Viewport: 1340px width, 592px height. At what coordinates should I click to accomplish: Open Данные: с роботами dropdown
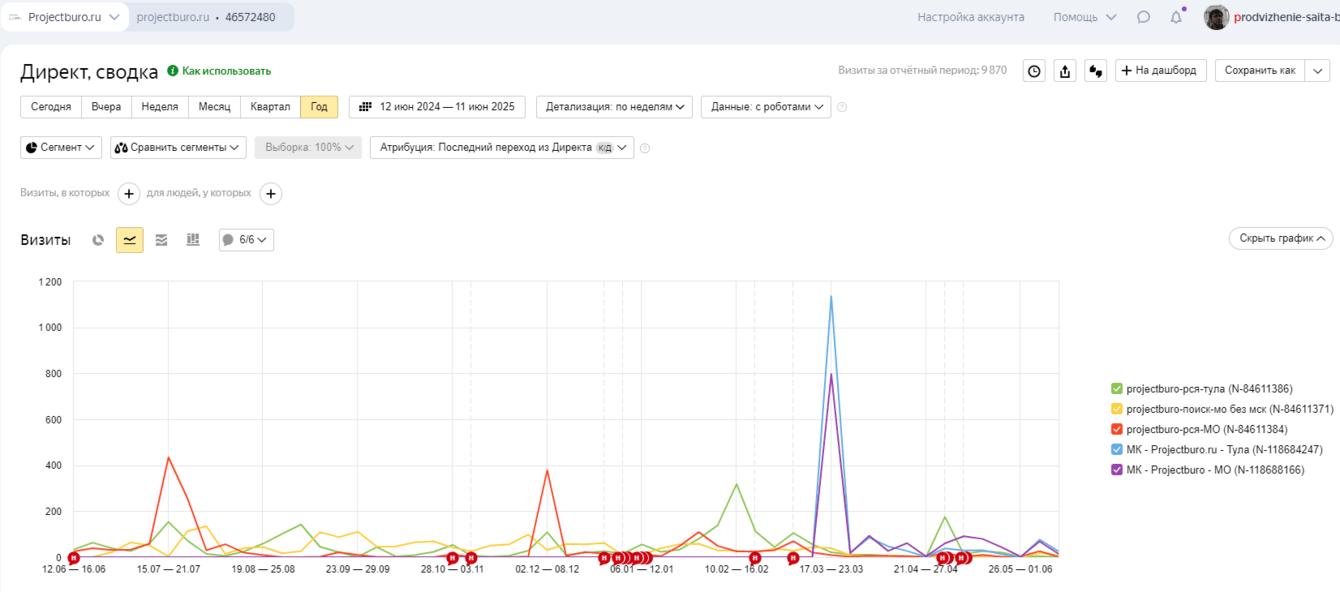point(766,107)
